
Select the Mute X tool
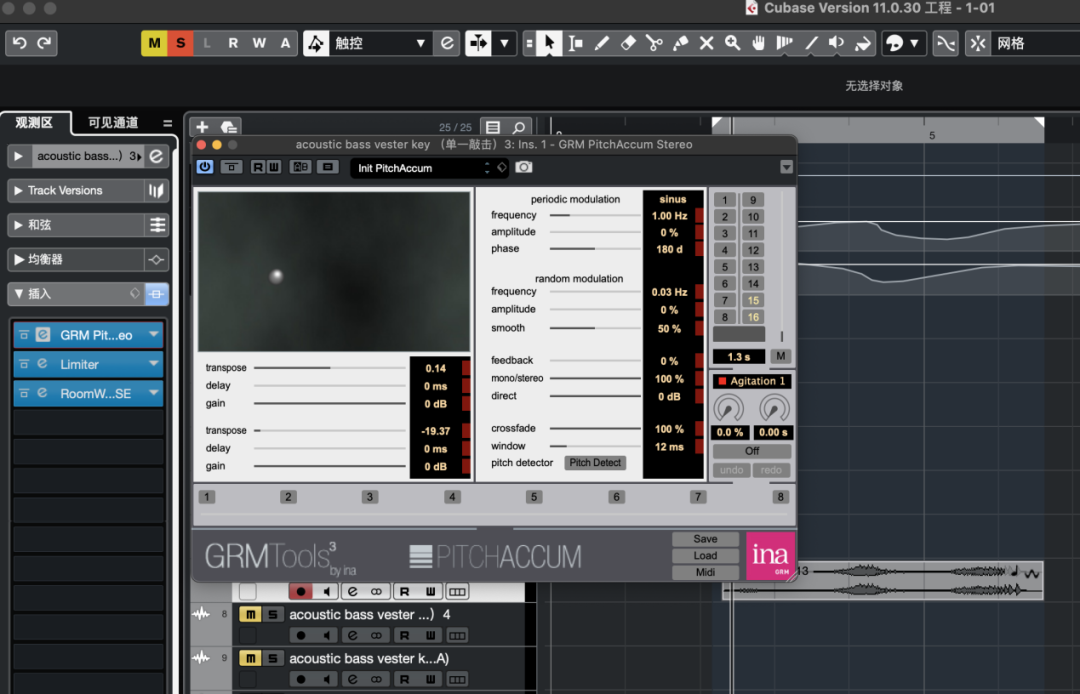(707, 43)
